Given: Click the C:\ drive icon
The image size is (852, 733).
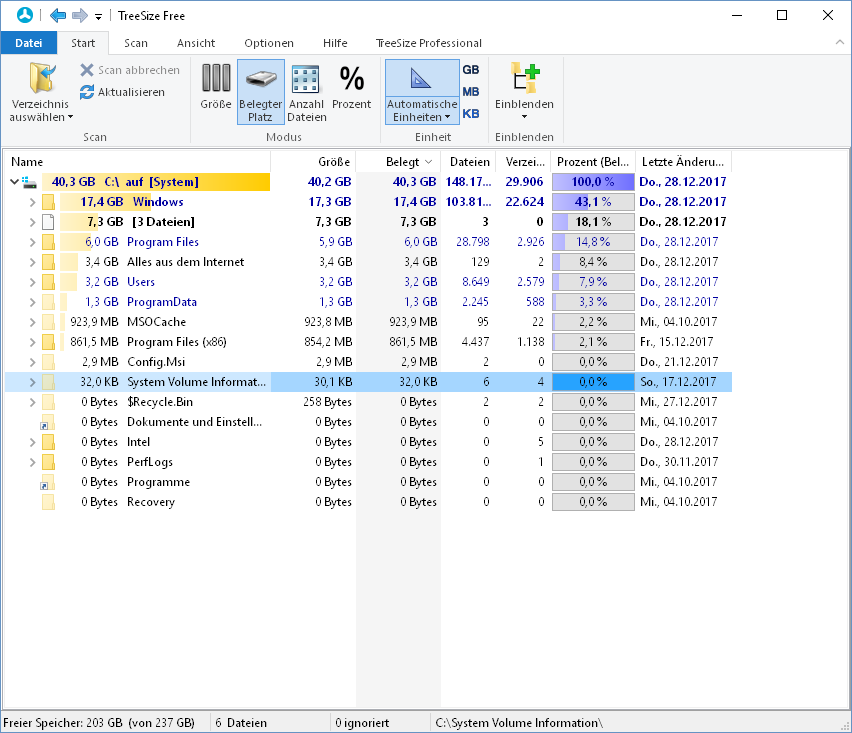Looking at the screenshot, I should [x=29, y=183].
